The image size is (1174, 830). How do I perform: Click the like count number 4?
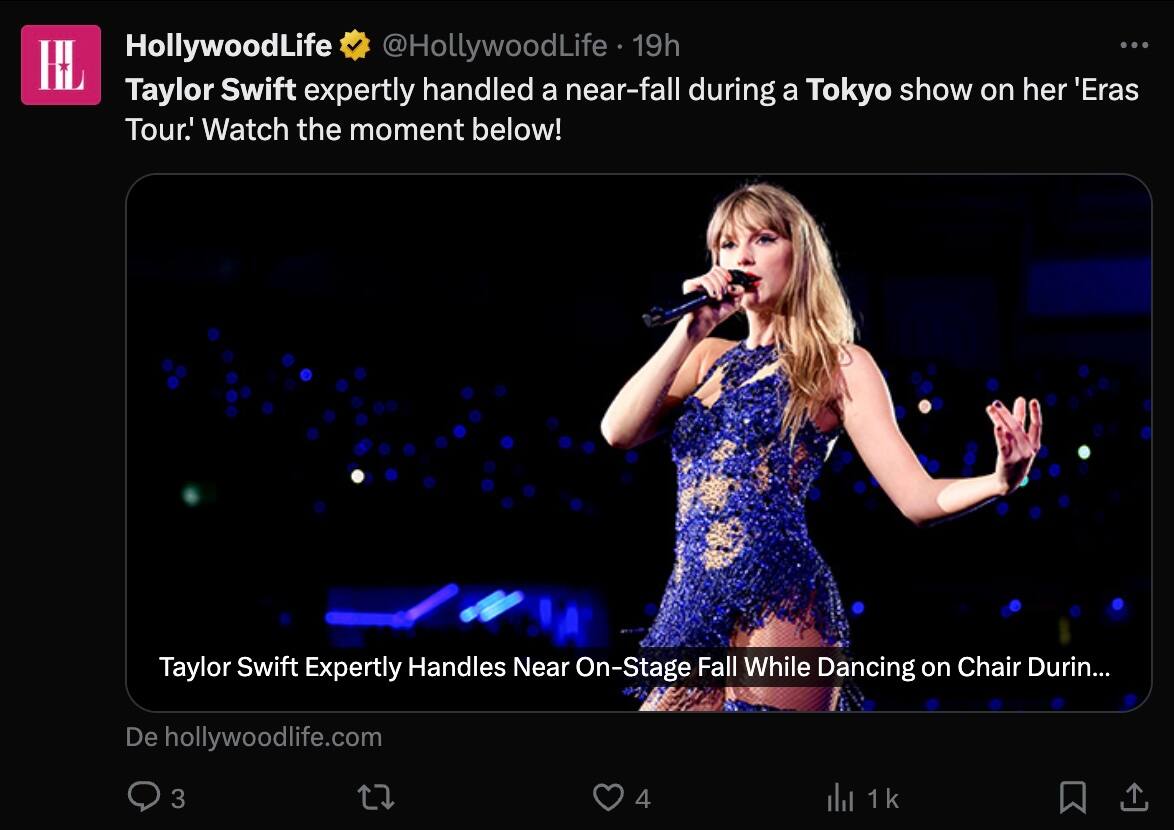643,798
